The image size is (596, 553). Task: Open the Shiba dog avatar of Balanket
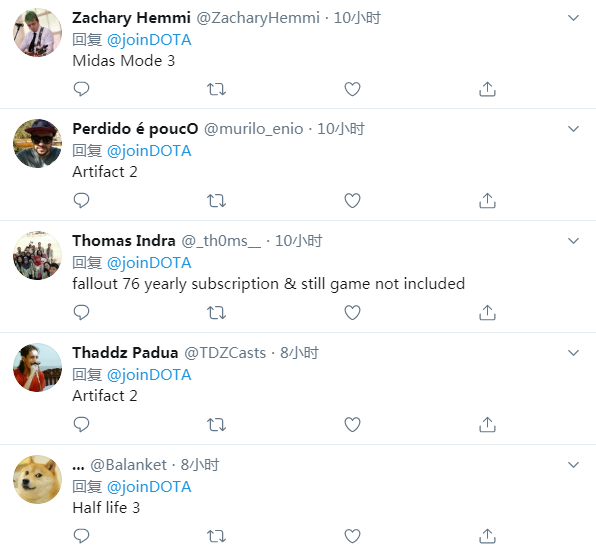point(37,479)
